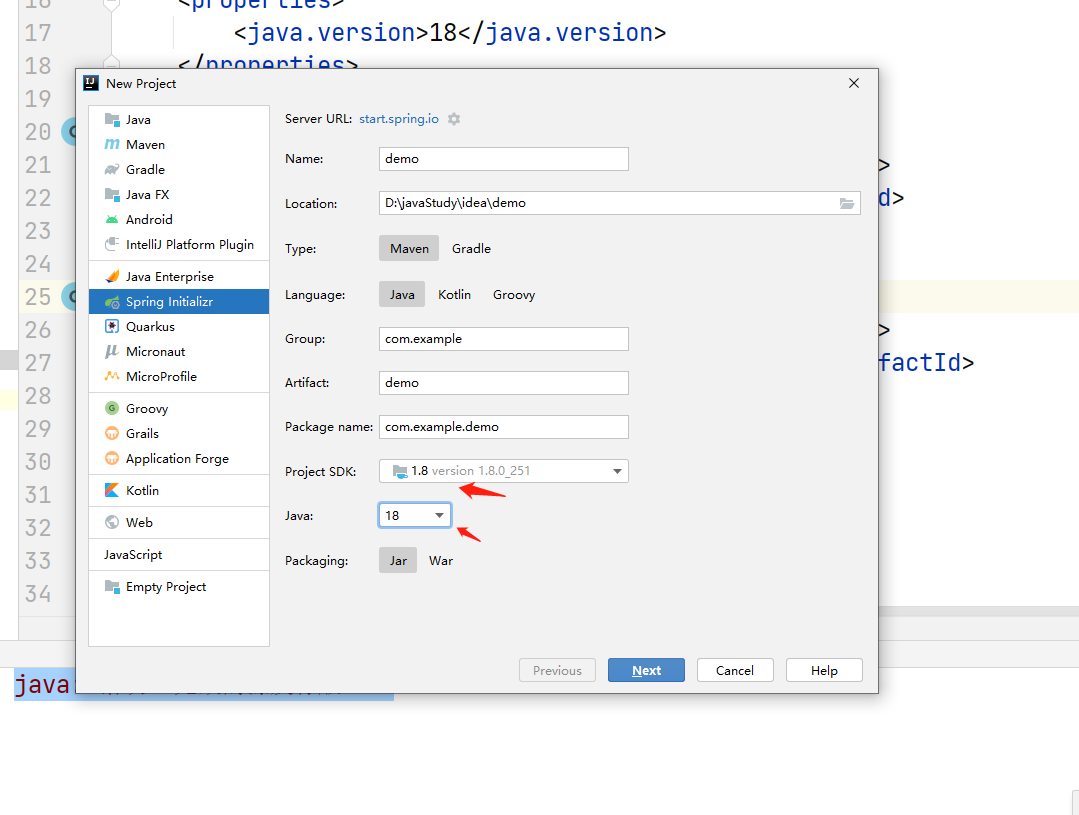Close the New Project dialog
The image size is (1079, 815).
pyautogui.click(x=854, y=83)
